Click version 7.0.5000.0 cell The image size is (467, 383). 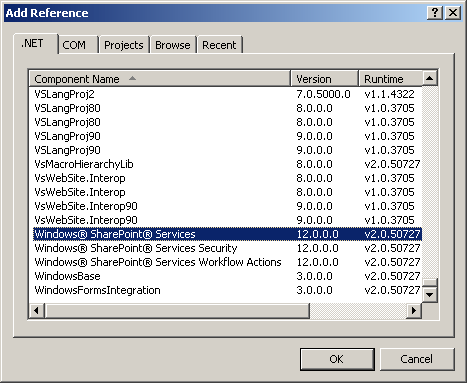323,94
